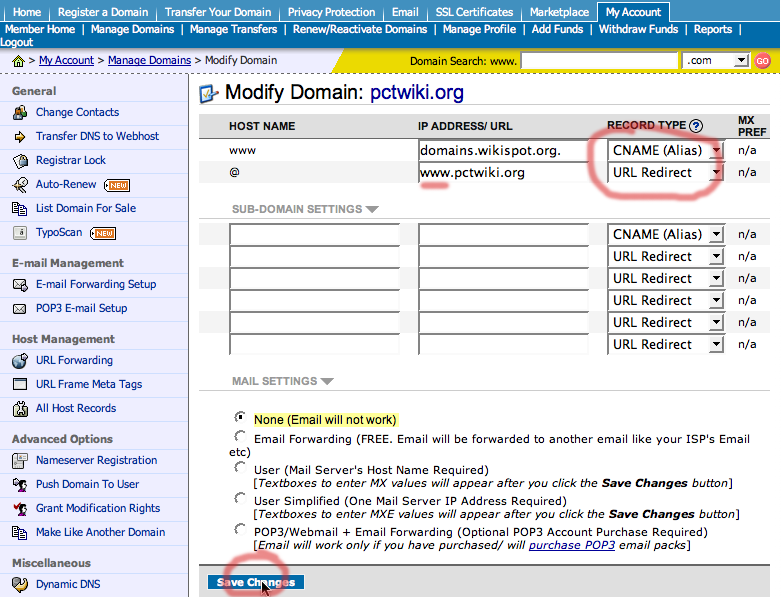
Task: Click the List Domain For Sale icon
Action: [20, 209]
